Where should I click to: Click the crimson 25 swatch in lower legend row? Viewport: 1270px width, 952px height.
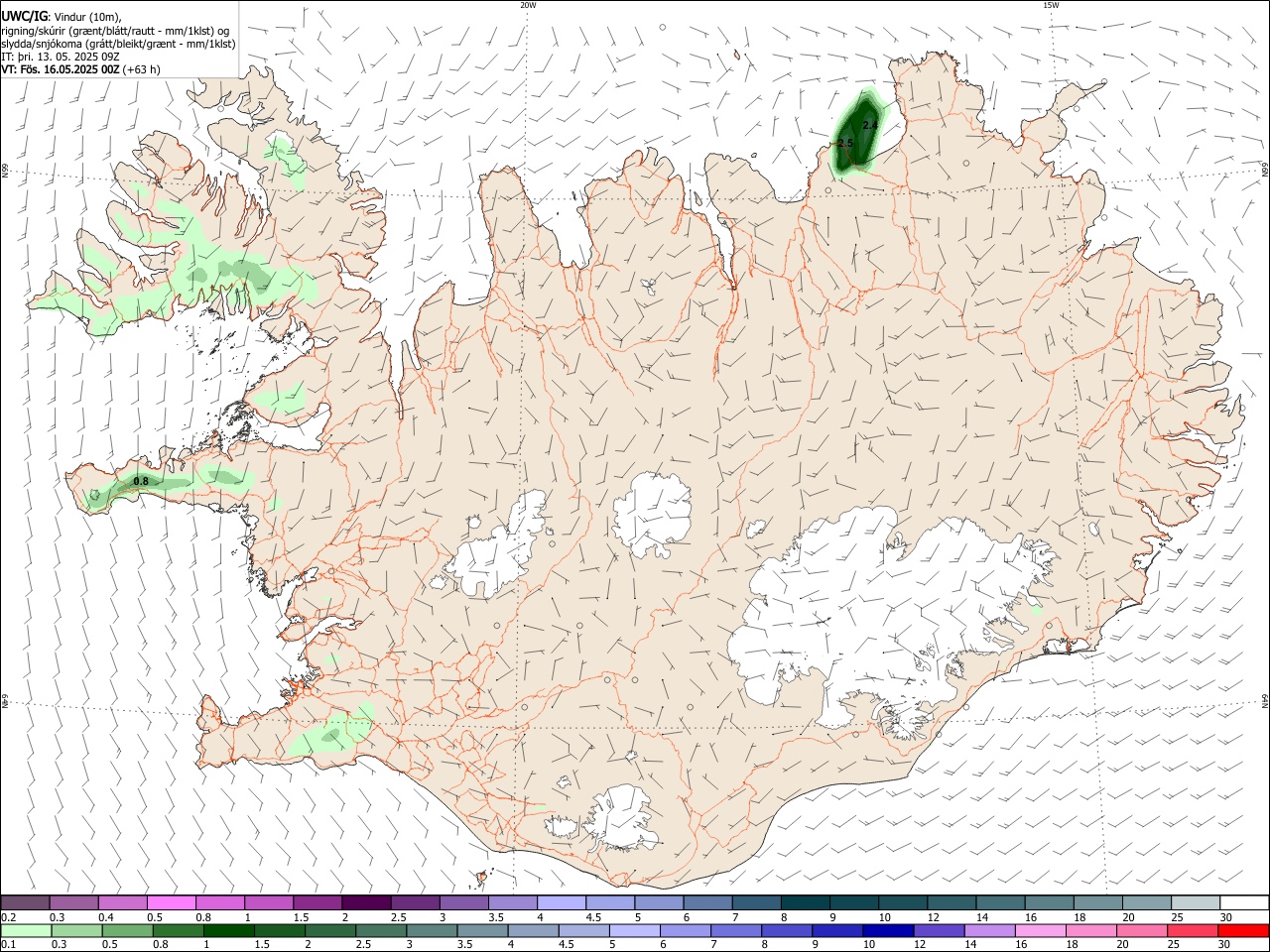(1191, 931)
